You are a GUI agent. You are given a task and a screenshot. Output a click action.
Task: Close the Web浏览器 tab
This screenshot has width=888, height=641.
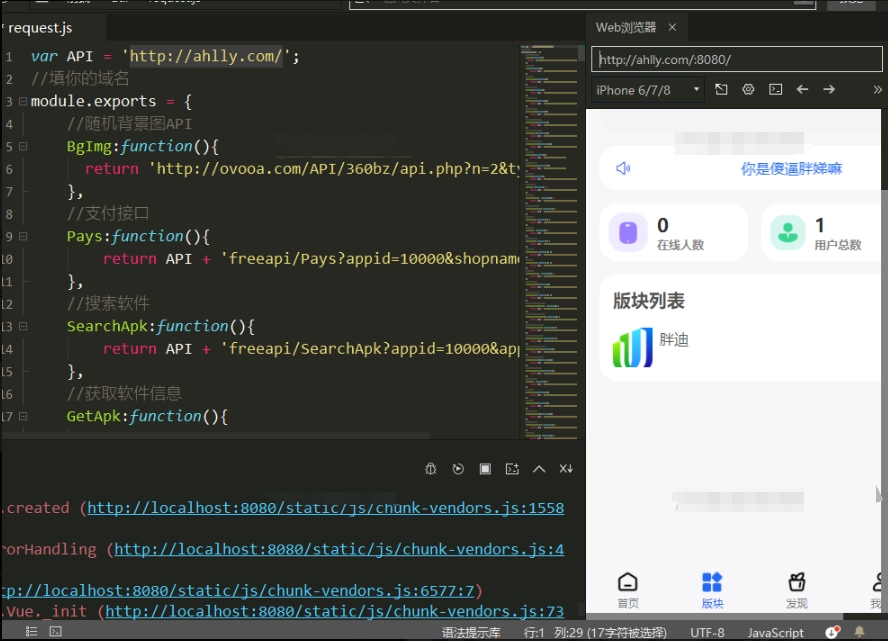pos(672,27)
